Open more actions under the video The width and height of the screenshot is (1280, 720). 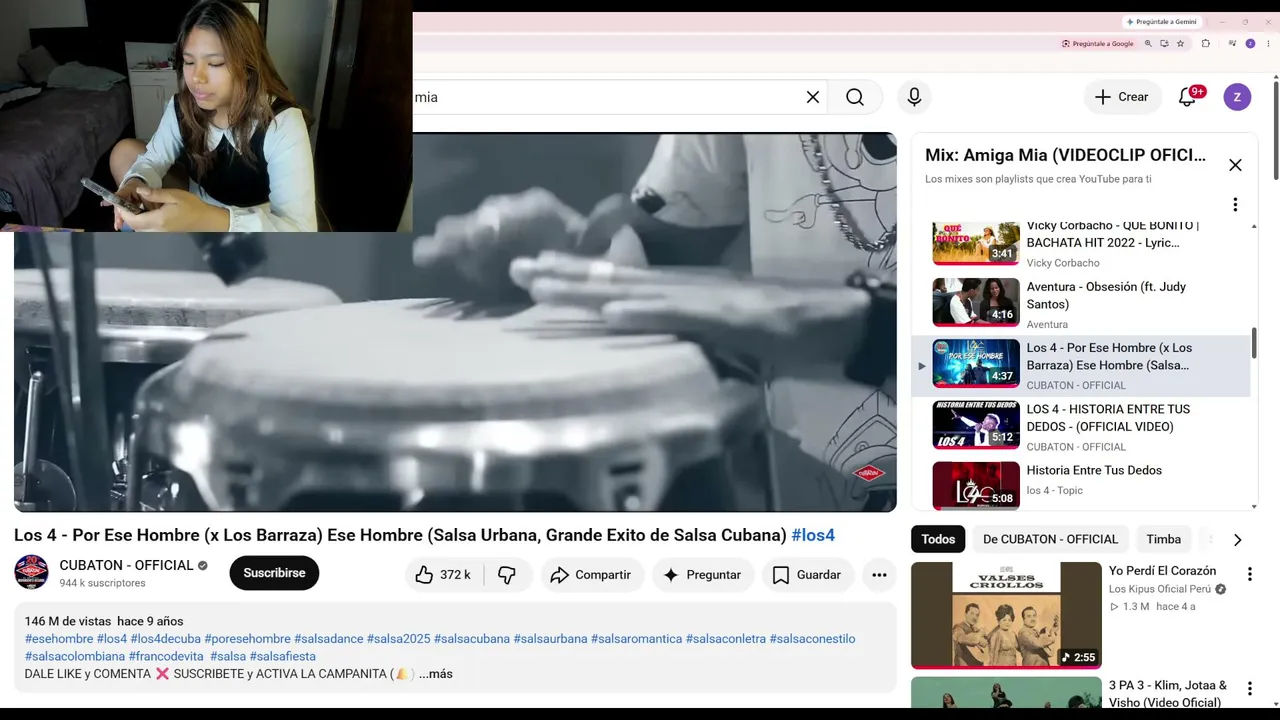pyautogui.click(x=879, y=575)
